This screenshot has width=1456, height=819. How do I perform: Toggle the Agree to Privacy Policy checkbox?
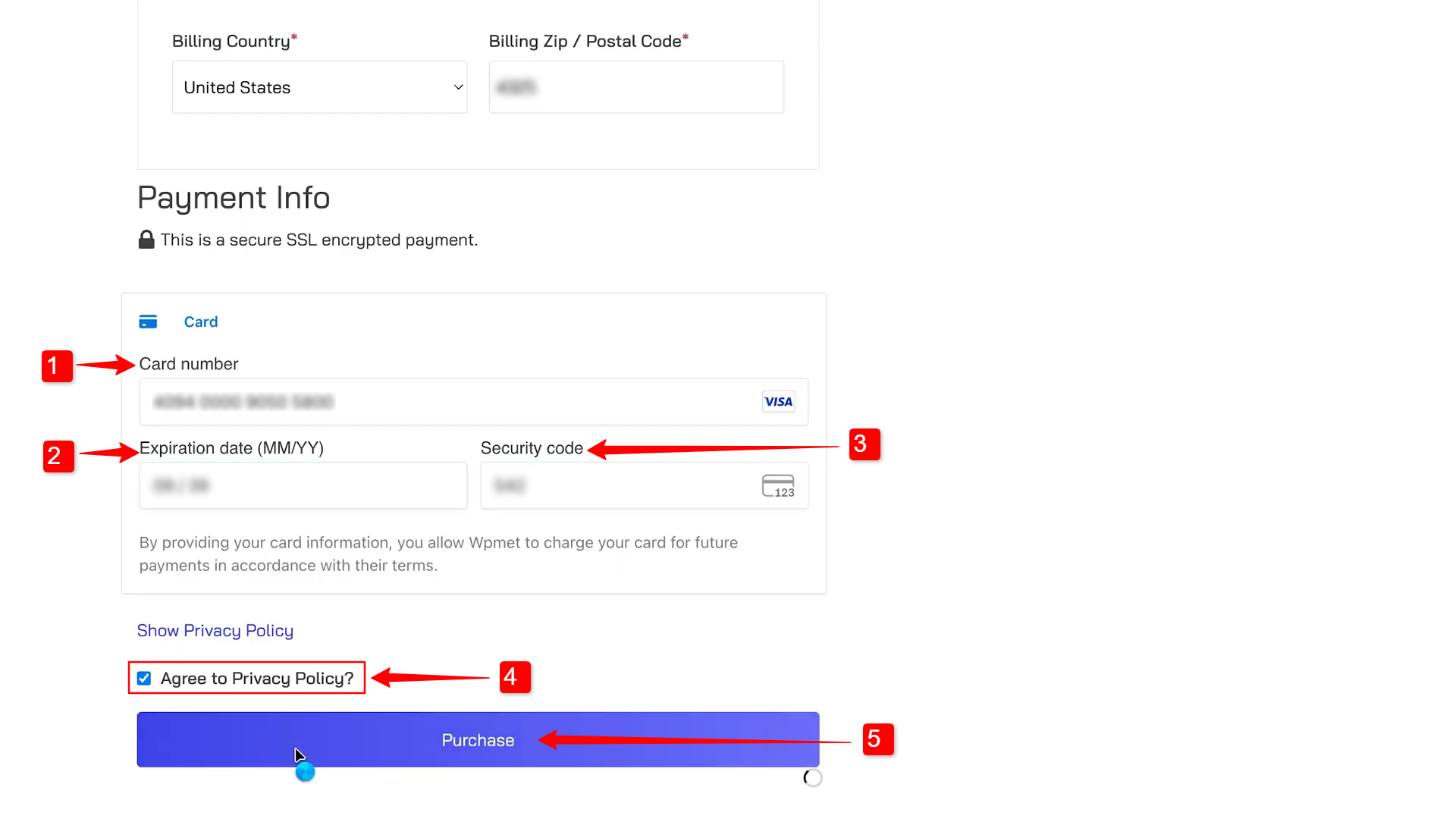pyautogui.click(x=144, y=678)
